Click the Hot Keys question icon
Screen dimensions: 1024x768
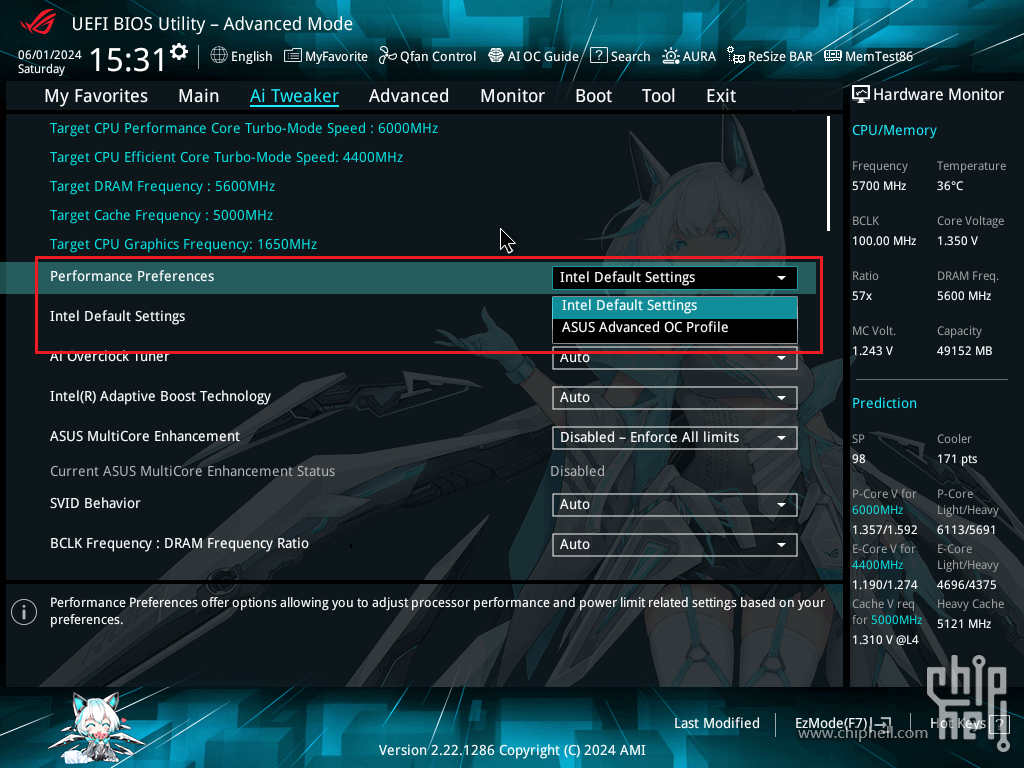click(x=999, y=723)
